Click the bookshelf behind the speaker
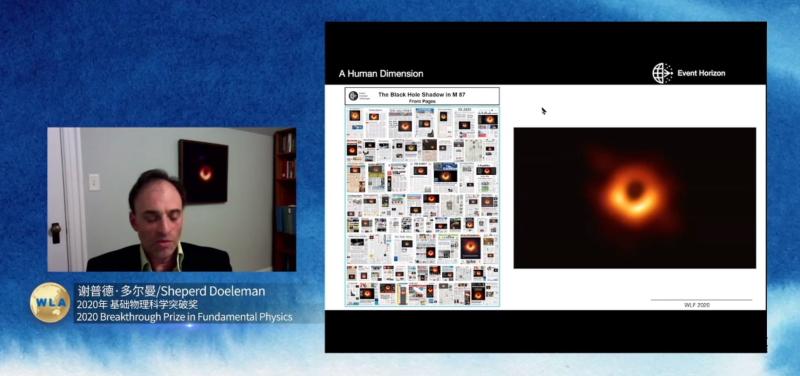 [284, 199]
